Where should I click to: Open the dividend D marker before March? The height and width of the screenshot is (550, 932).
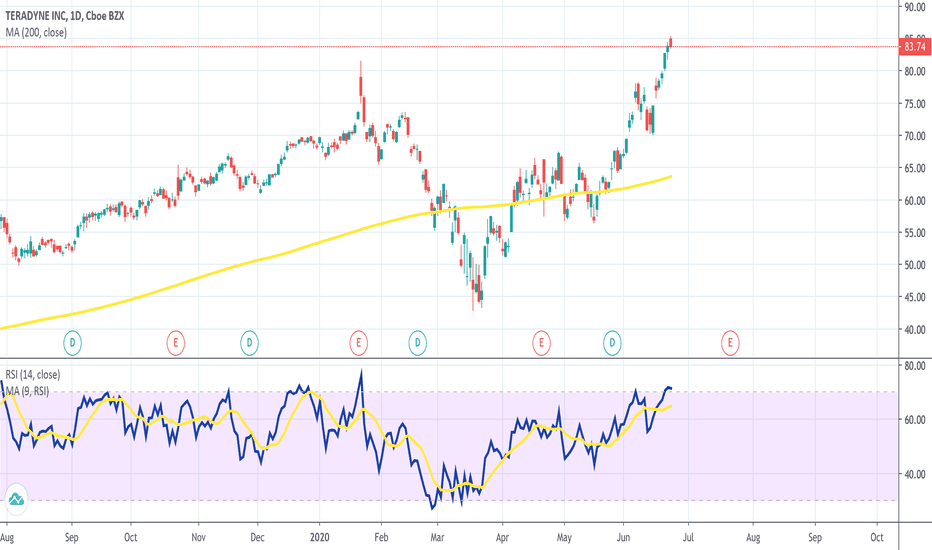coord(417,342)
